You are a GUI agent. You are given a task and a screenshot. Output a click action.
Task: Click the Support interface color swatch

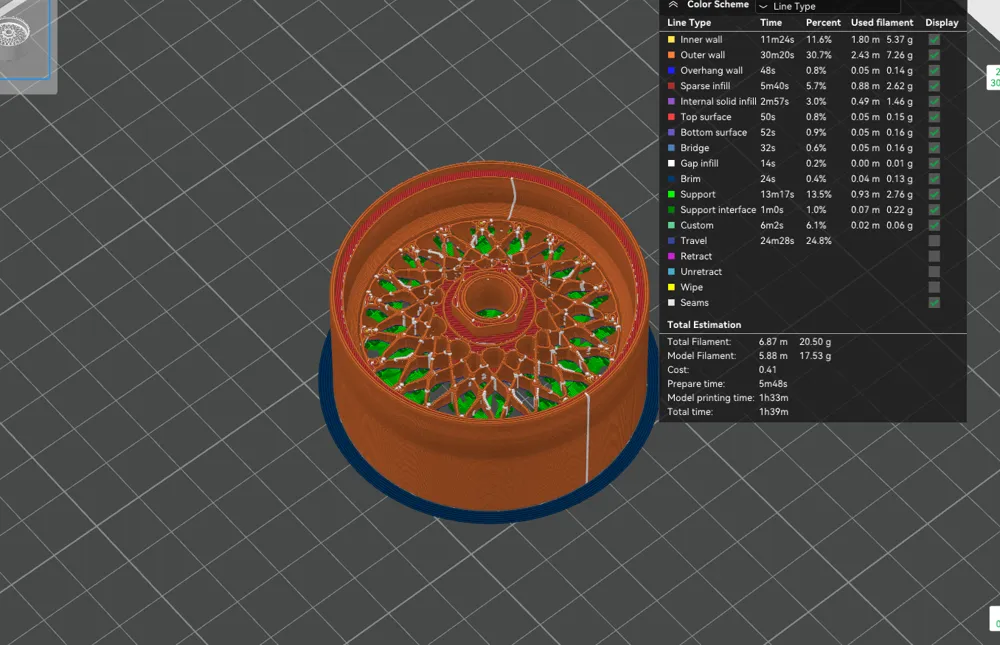point(671,209)
